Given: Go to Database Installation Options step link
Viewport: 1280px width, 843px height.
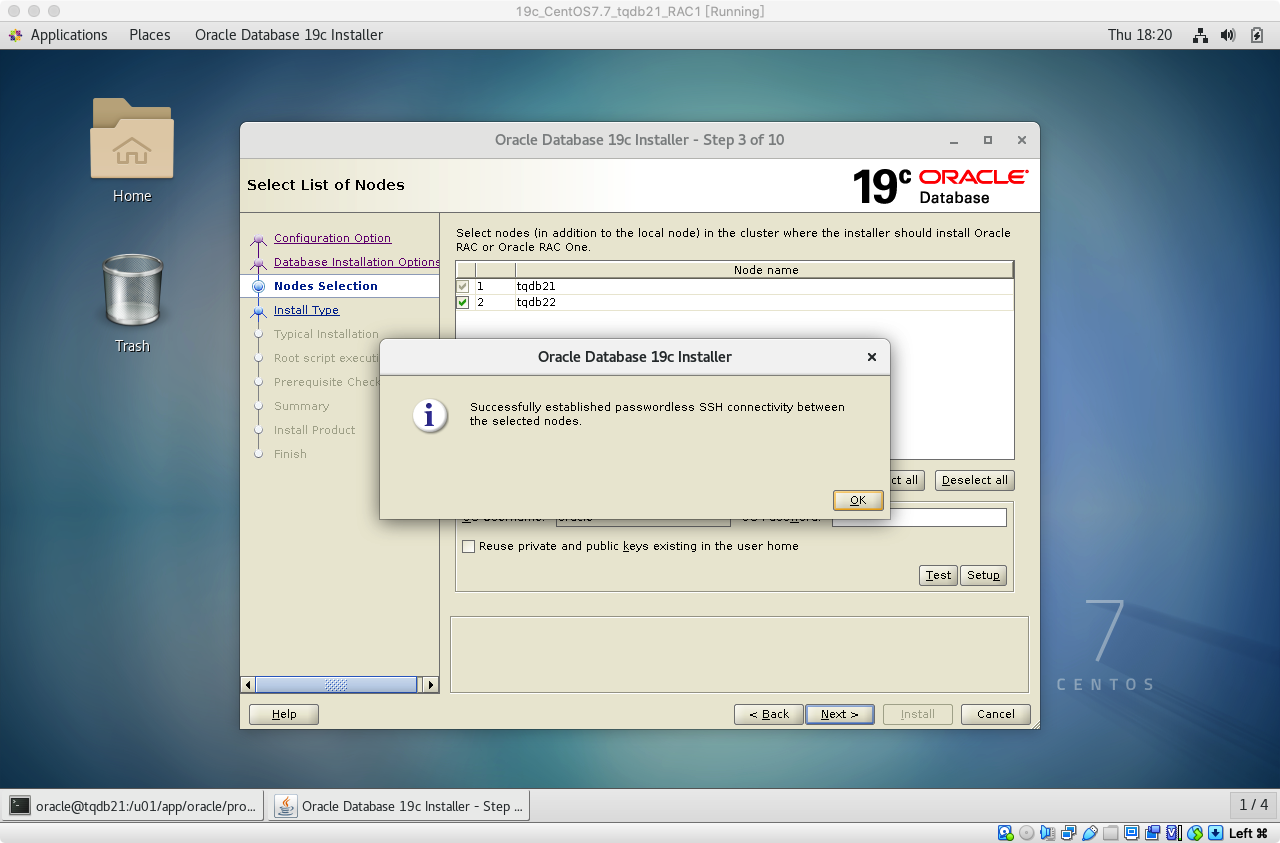Looking at the screenshot, I should tap(357, 262).
